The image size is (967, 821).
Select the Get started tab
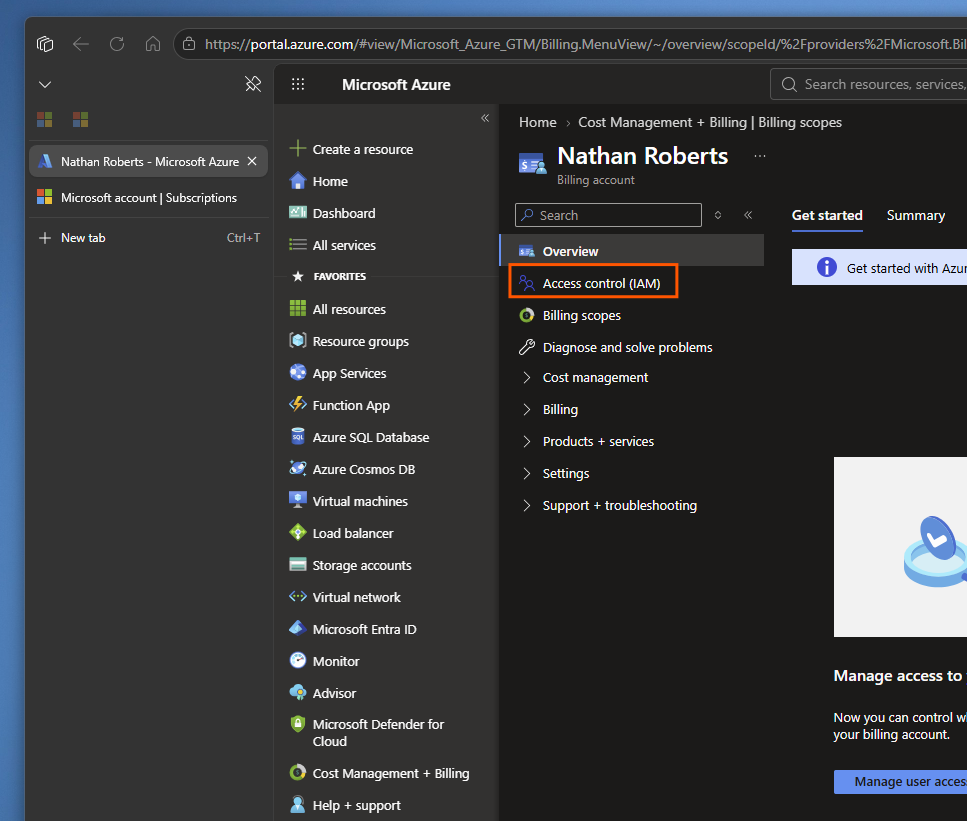click(827, 215)
